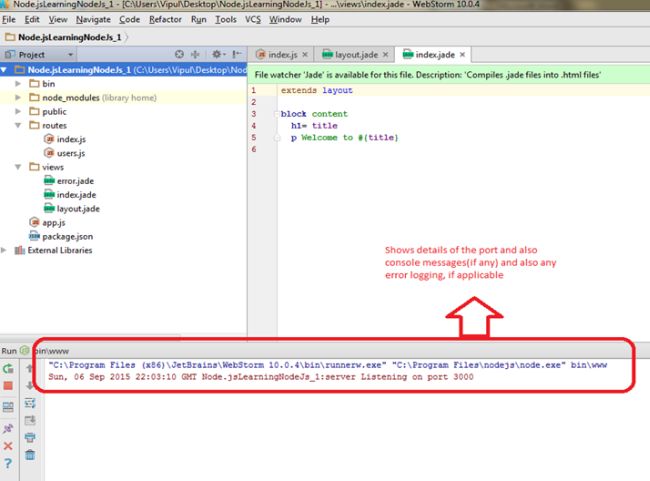The height and width of the screenshot is (481, 650).
Task: Click the up arrow in Run console toolbar
Action: click(x=29, y=368)
